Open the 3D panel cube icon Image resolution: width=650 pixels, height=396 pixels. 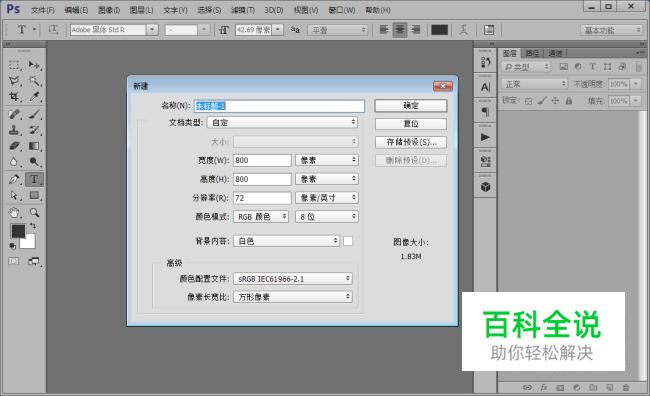click(485, 187)
